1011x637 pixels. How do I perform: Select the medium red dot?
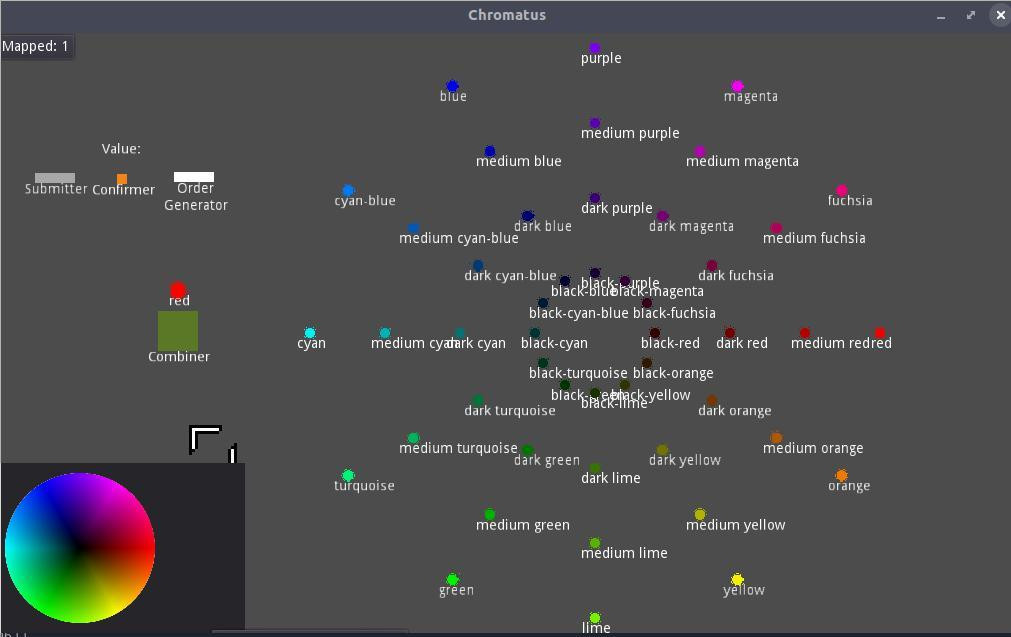tap(805, 333)
